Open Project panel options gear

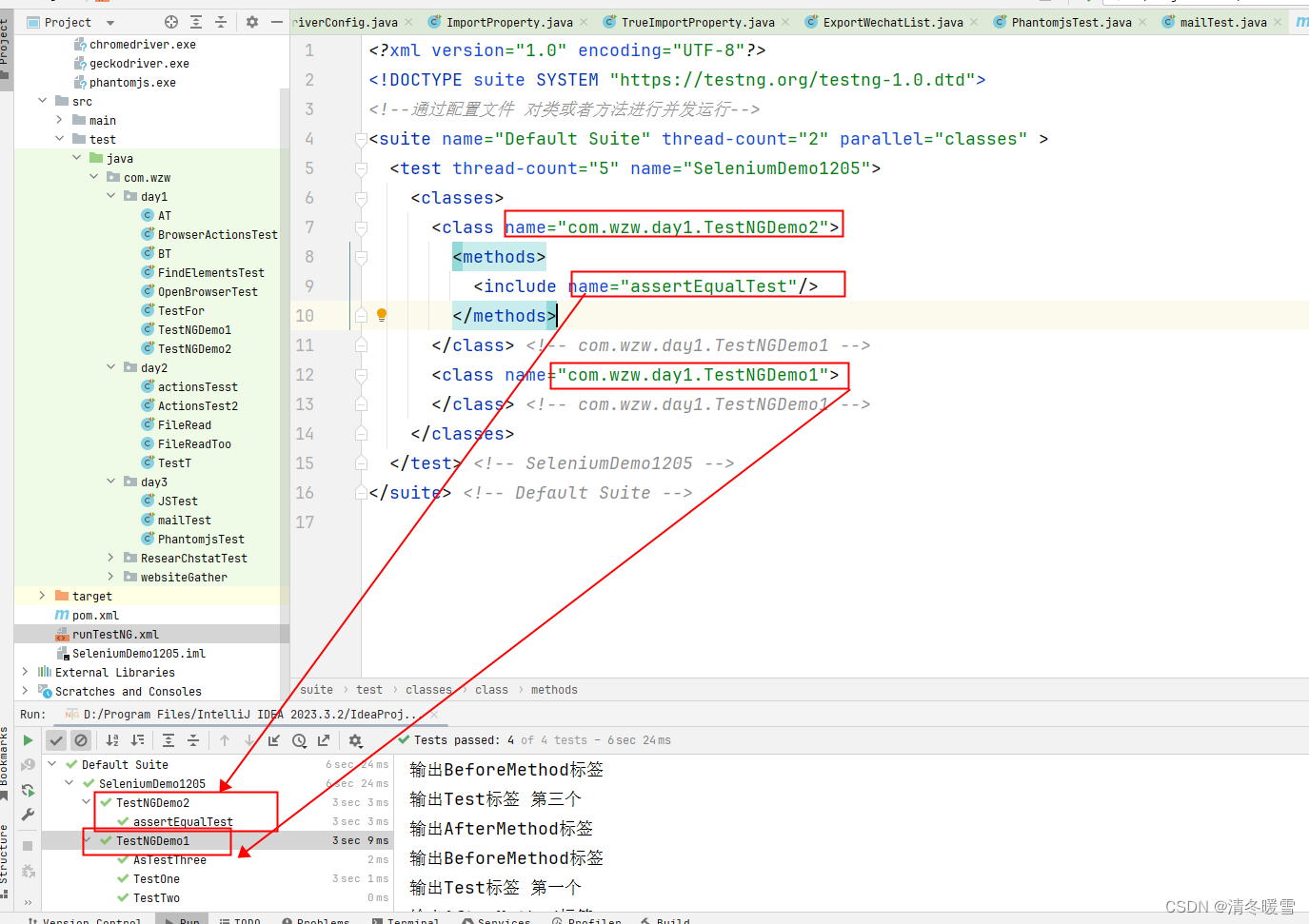click(x=253, y=22)
